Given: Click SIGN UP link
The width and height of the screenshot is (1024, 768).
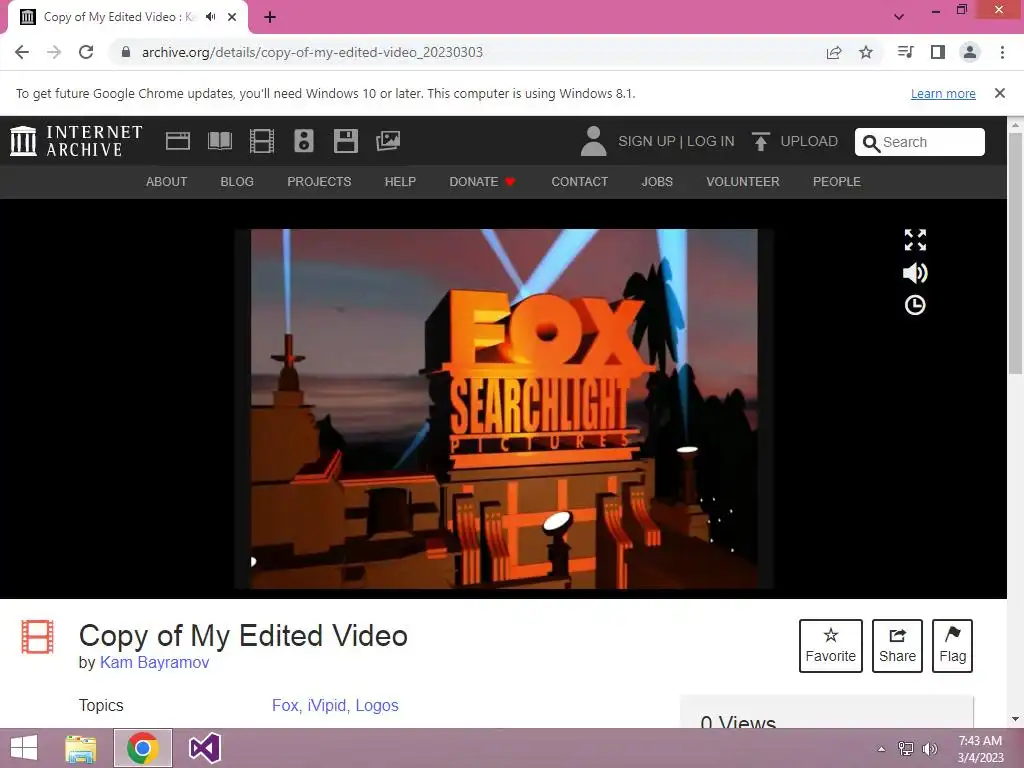Looking at the screenshot, I should click(647, 142).
